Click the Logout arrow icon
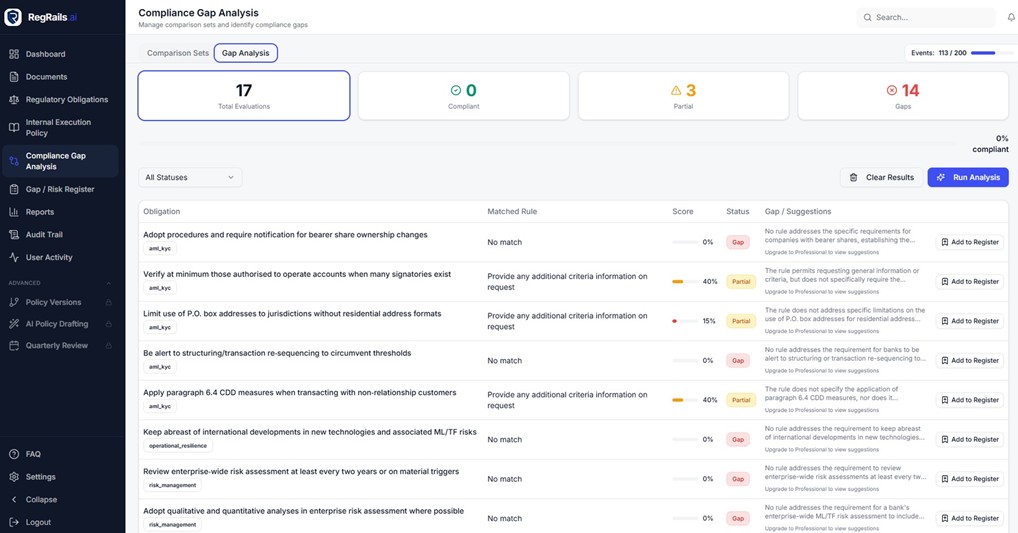 point(14,522)
